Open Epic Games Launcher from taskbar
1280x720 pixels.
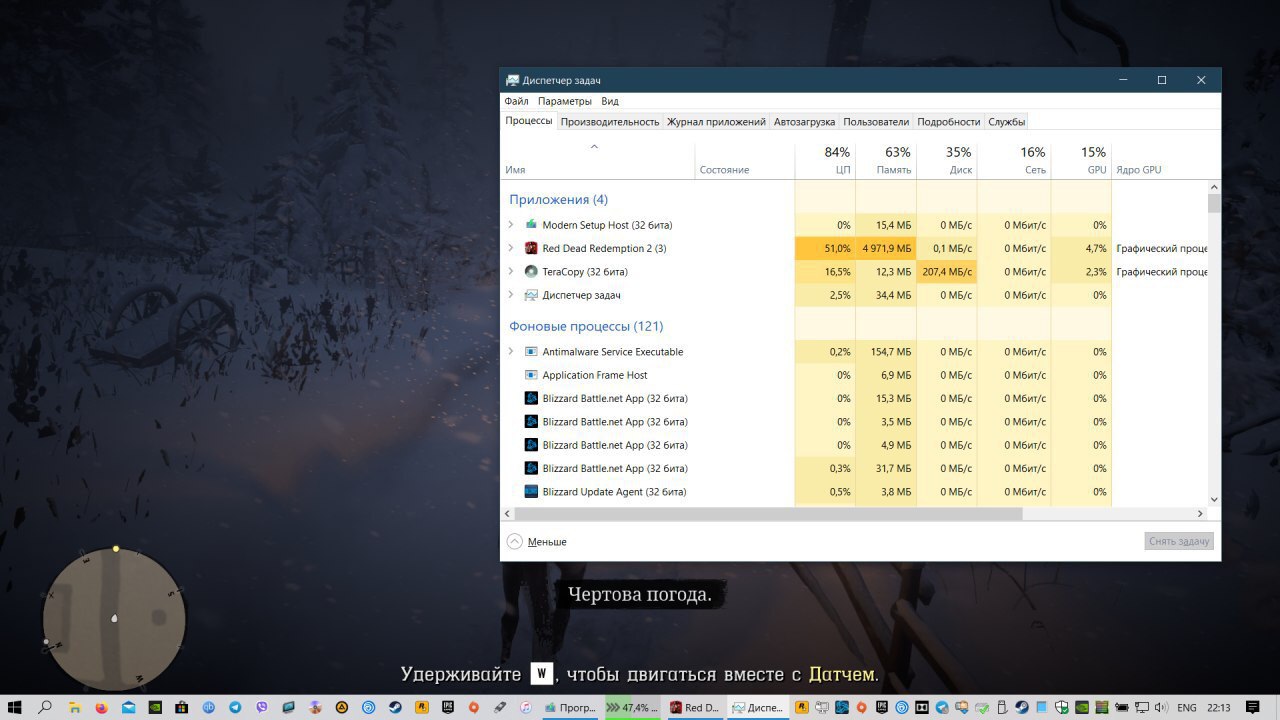pyautogui.click(x=448, y=707)
